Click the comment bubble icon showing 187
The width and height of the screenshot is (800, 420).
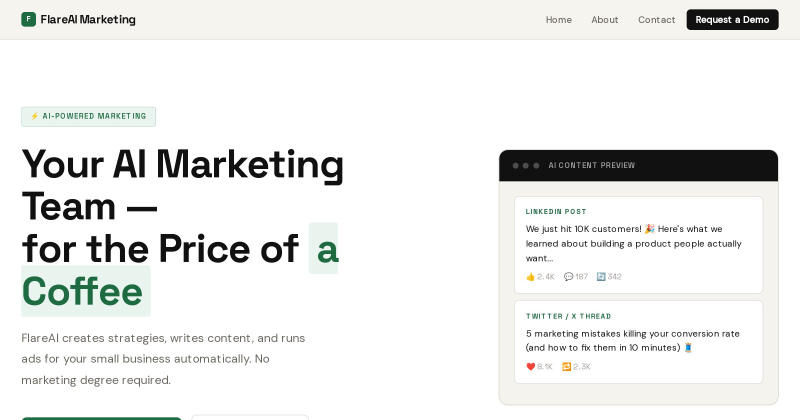click(568, 277)
